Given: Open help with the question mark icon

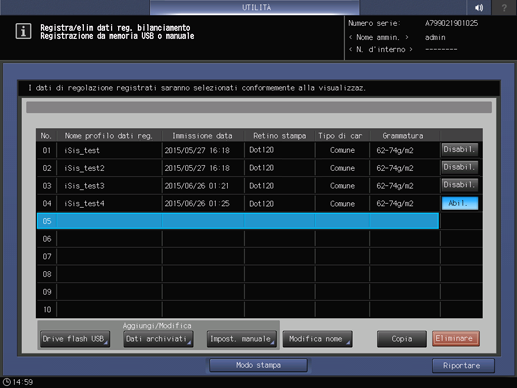Looking at the screenshot, I should [x=504, y=7].
